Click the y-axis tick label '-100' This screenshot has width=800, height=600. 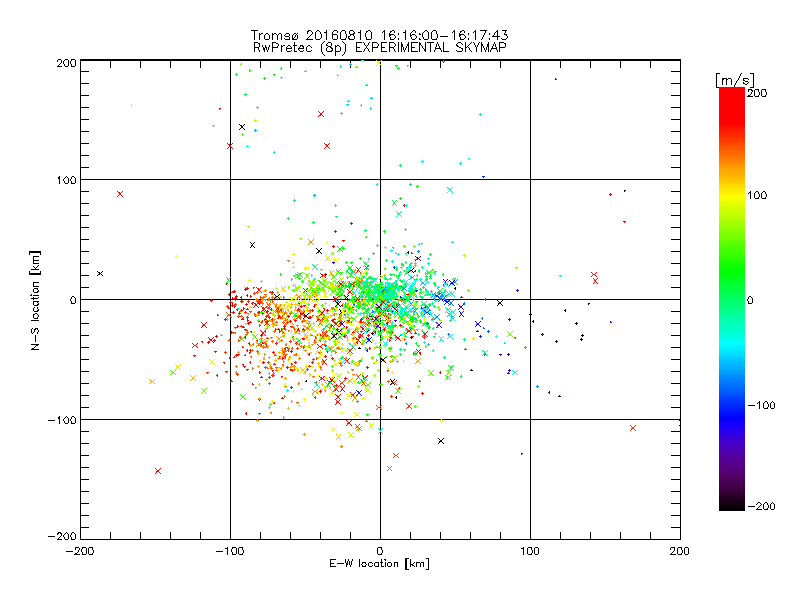click(x=62, y=420)
